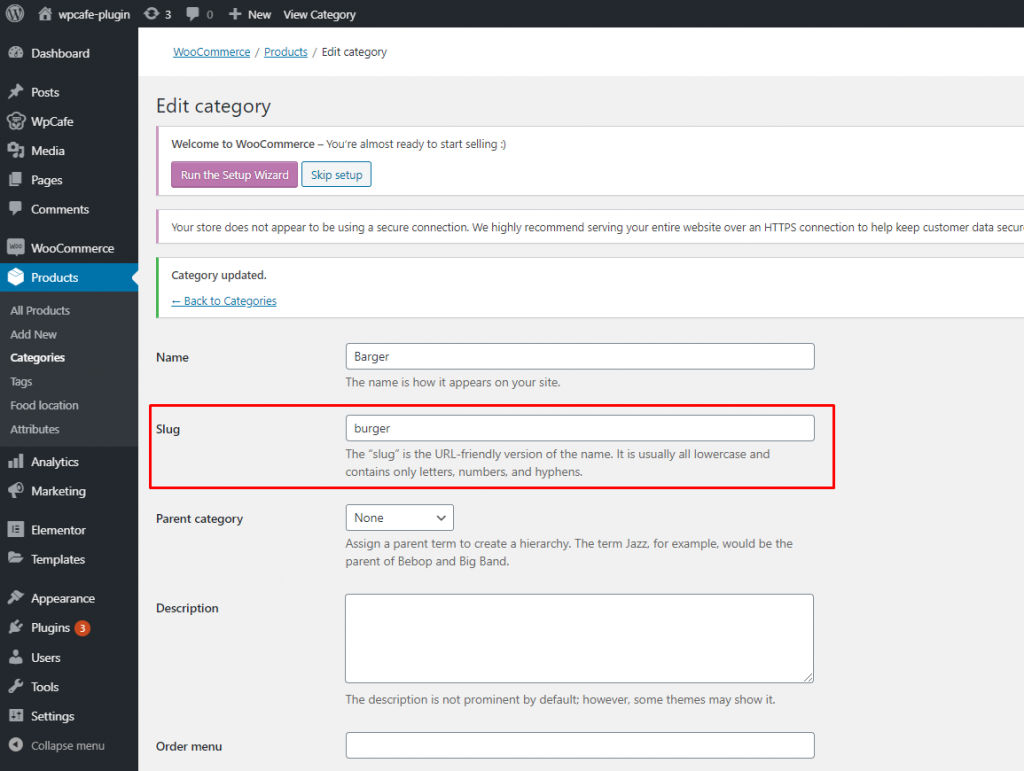Open Products breadcrumb link
The height and width of the screenshot is (771, 1024).
point(285,52)
